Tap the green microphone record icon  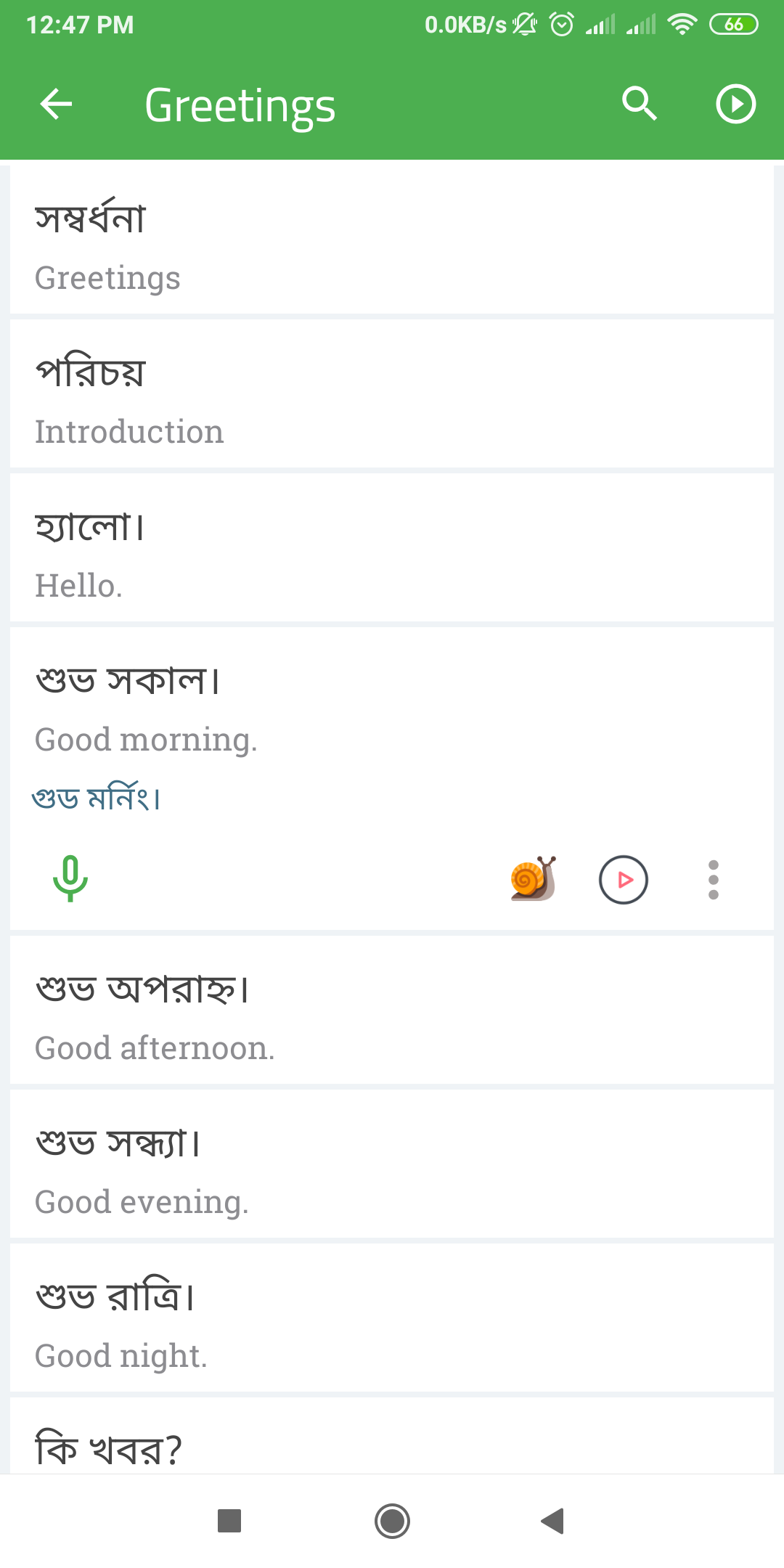point(70,878)
